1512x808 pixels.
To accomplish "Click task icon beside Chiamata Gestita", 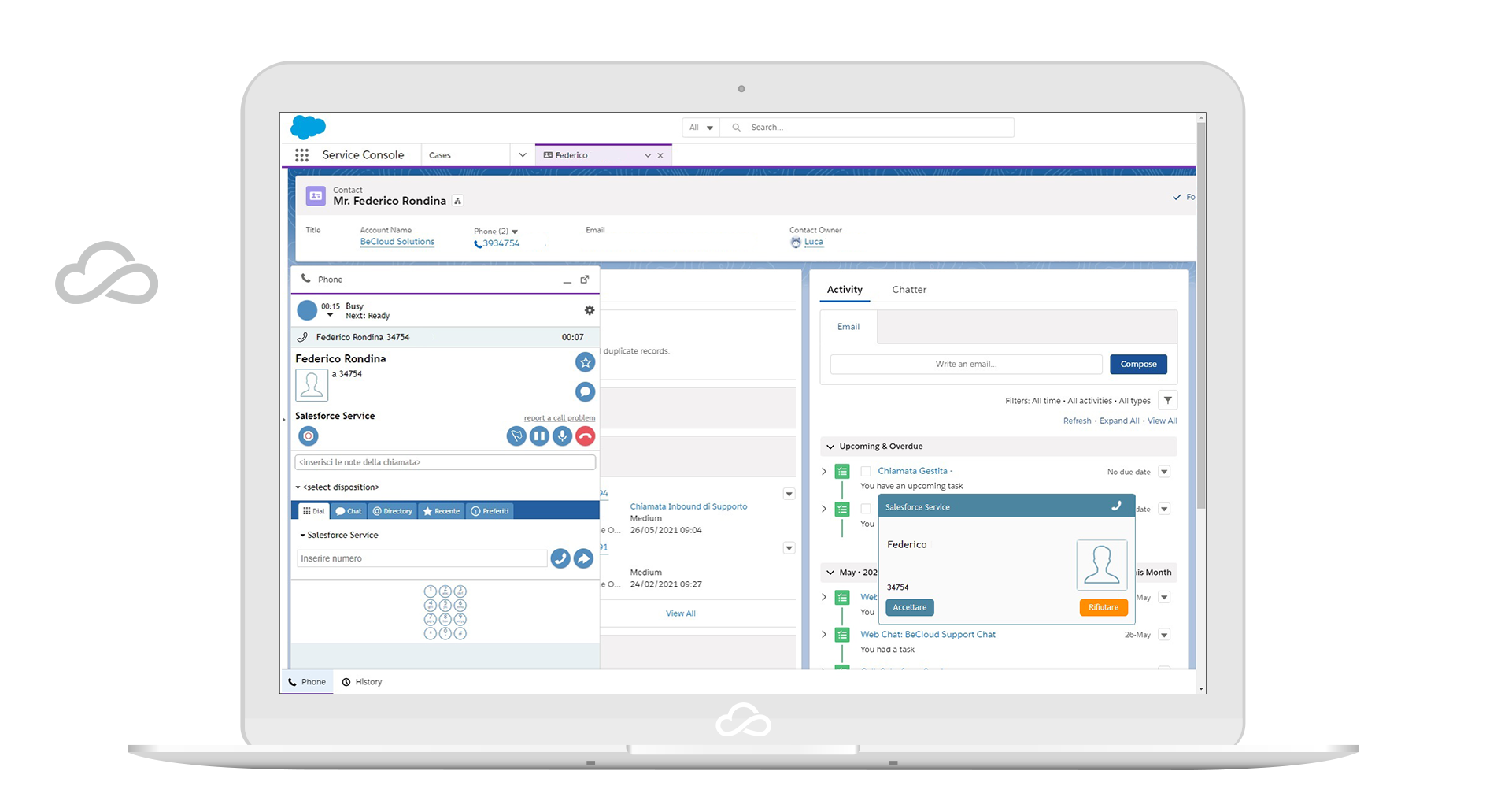I will click(x=842, y=472).
